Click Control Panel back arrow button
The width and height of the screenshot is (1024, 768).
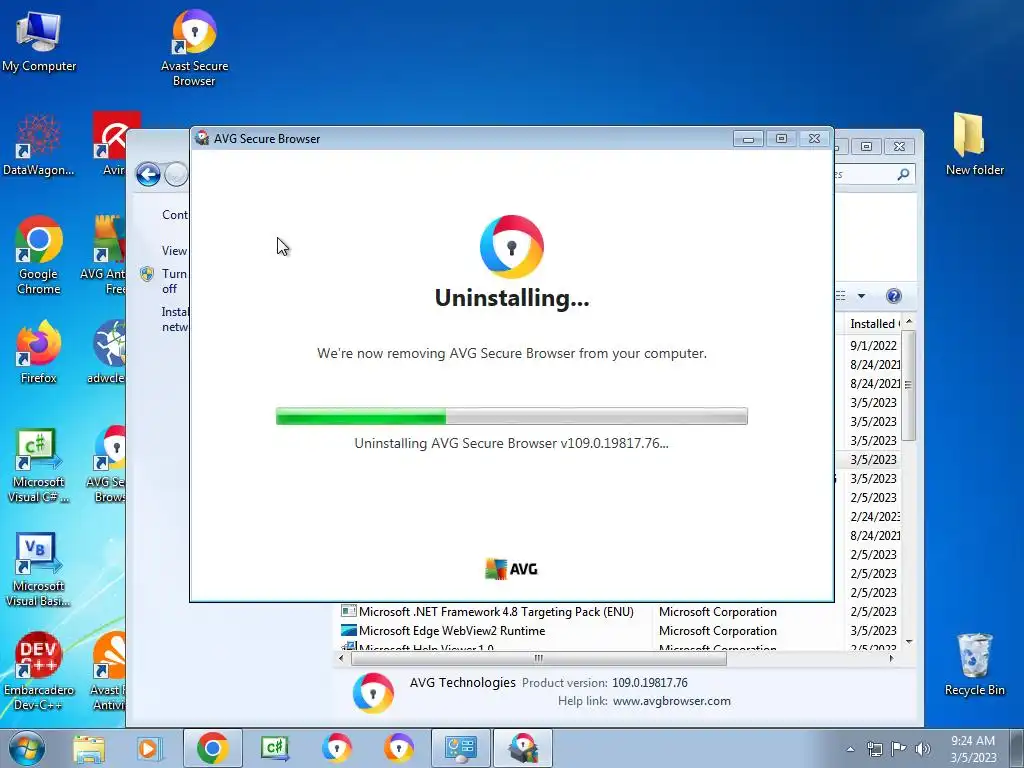point(148,174)
